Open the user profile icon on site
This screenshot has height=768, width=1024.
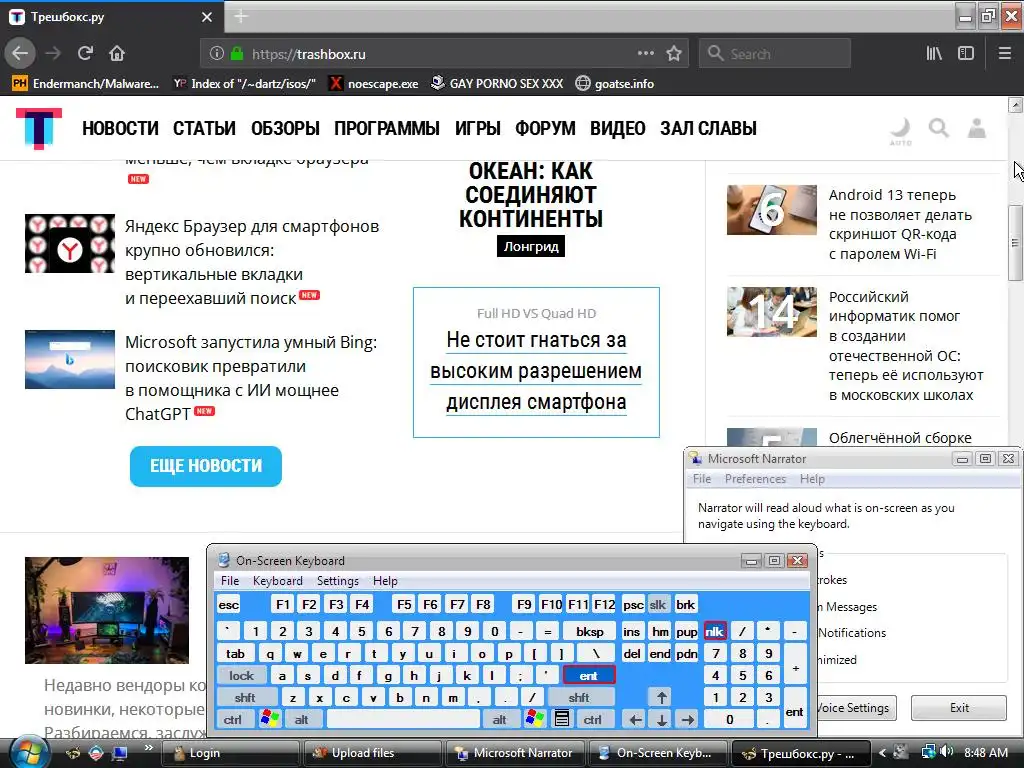(977, 127)
